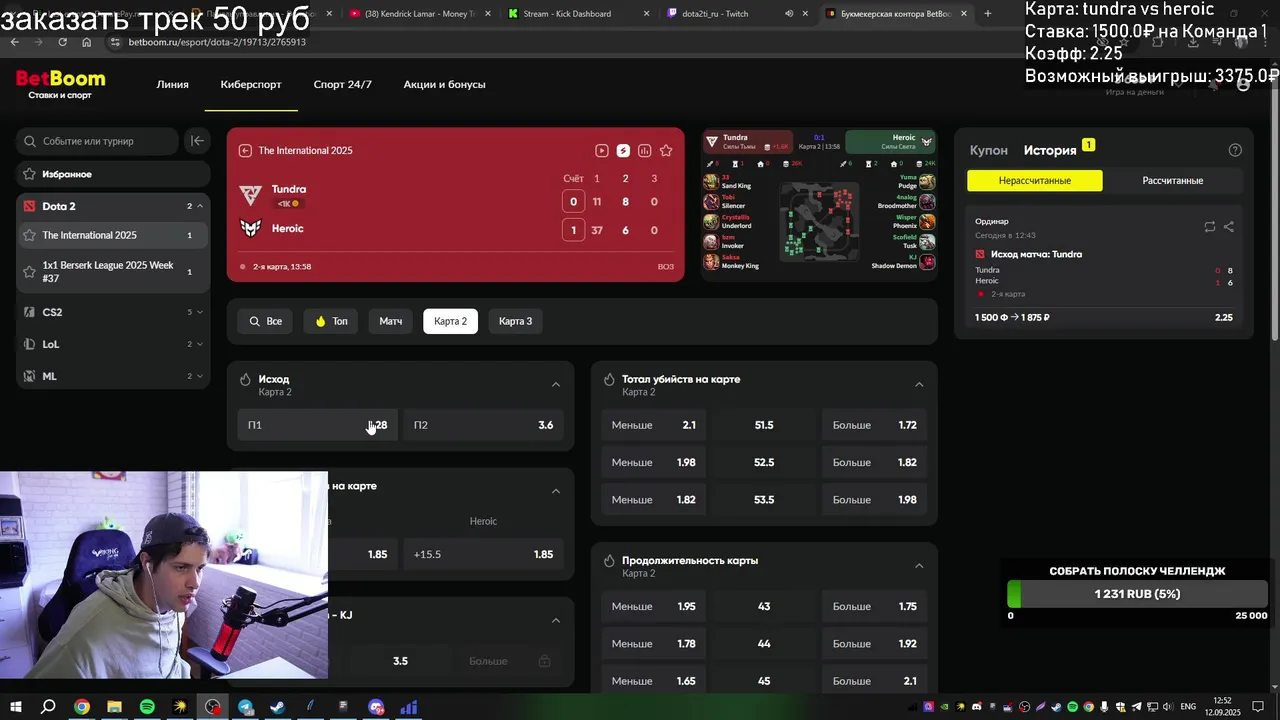Image resolution: width=1280 pixels, height=720 pixels.
Task: Bet Меньше 51.5 kills at 2.1
Action: [x=653, y=425]
